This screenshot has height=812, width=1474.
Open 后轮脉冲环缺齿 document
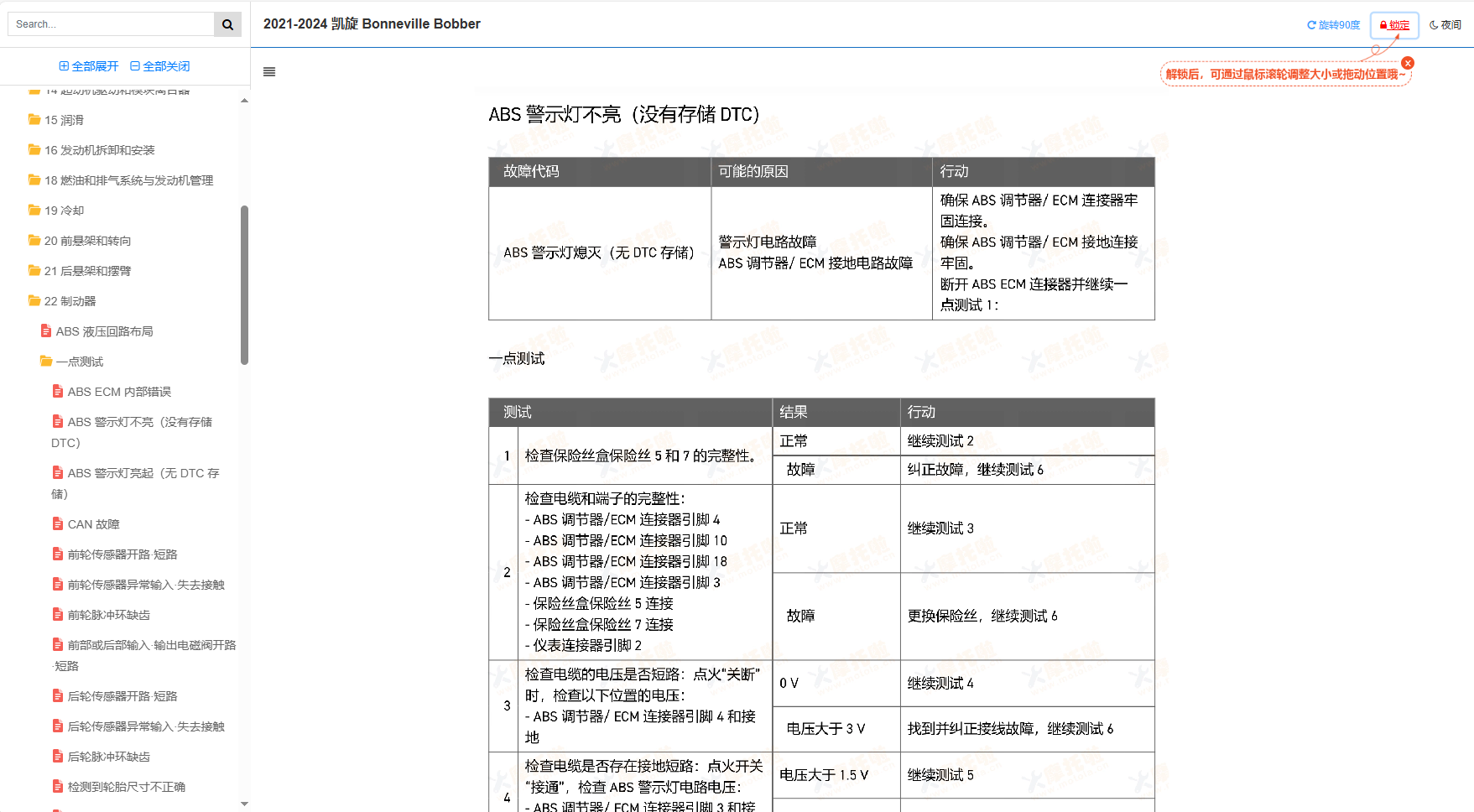tap(109, 757)
